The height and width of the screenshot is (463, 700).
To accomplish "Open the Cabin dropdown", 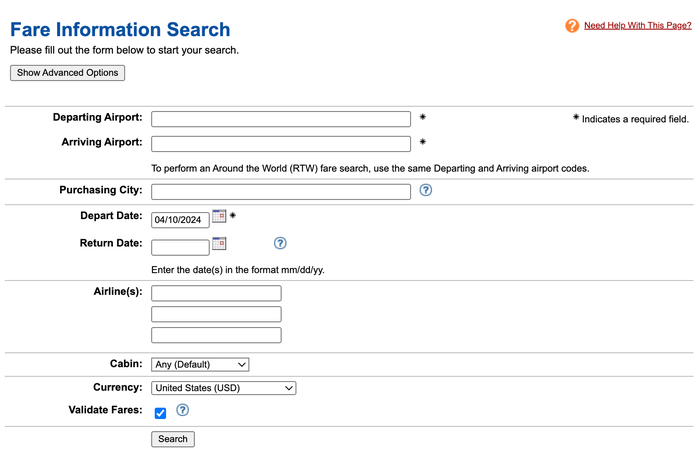I will click(200, 365).
